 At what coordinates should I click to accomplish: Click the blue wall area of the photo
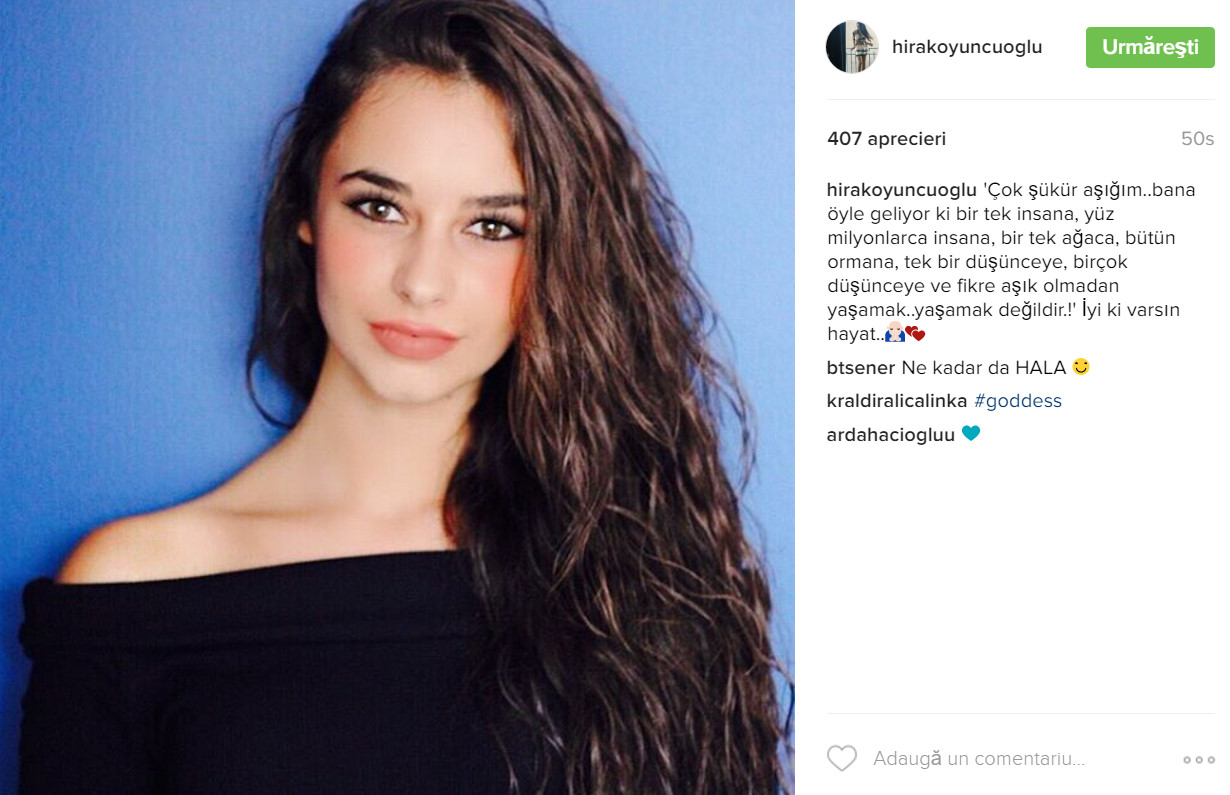tap(130, 250)
